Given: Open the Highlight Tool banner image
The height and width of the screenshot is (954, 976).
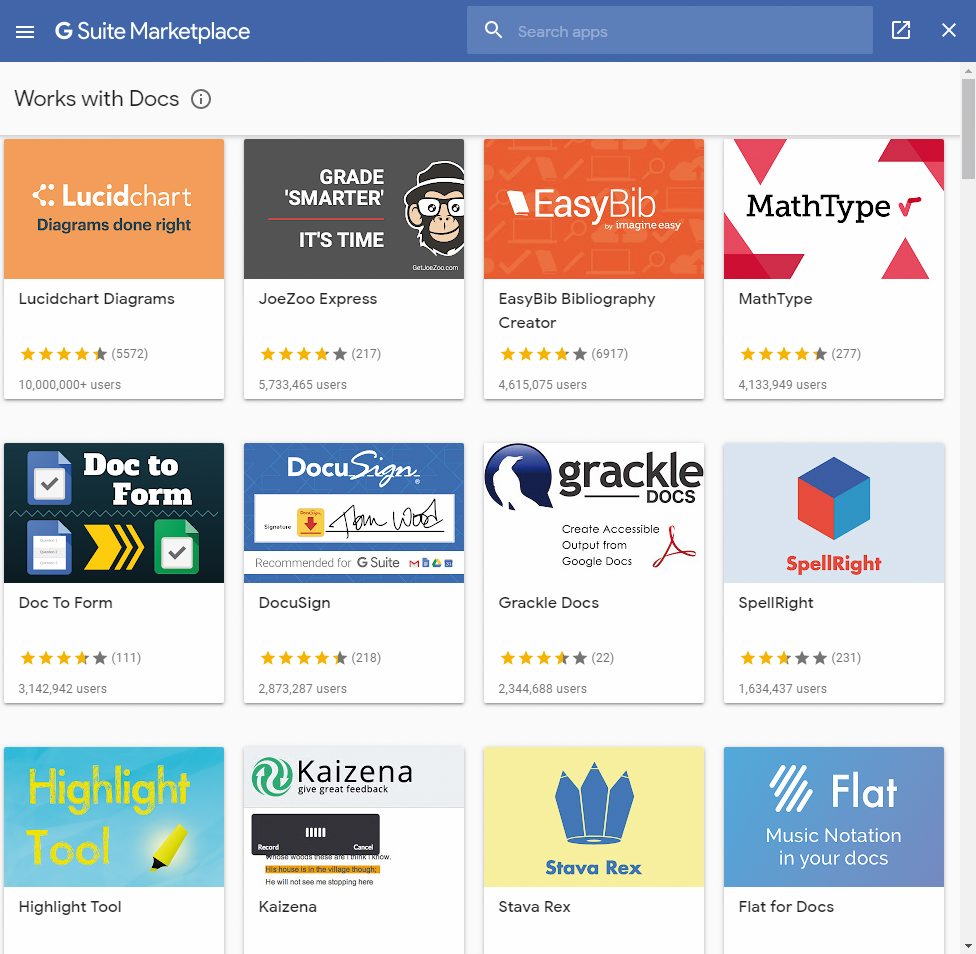Looking at the screenshot, I should tap(114, 816).
